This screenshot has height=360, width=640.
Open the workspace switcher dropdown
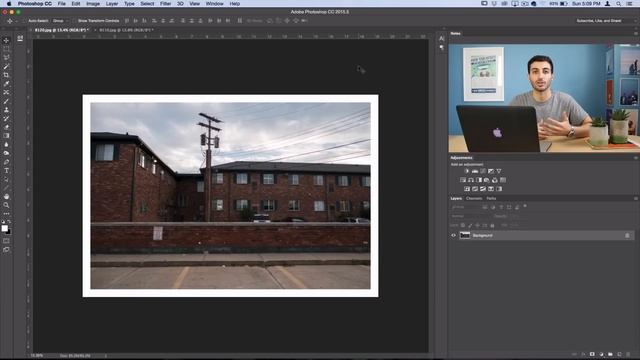[x=606, y=21]
